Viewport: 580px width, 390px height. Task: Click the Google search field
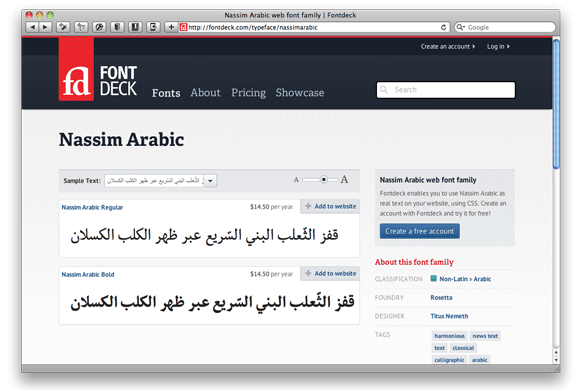point(505,27)
